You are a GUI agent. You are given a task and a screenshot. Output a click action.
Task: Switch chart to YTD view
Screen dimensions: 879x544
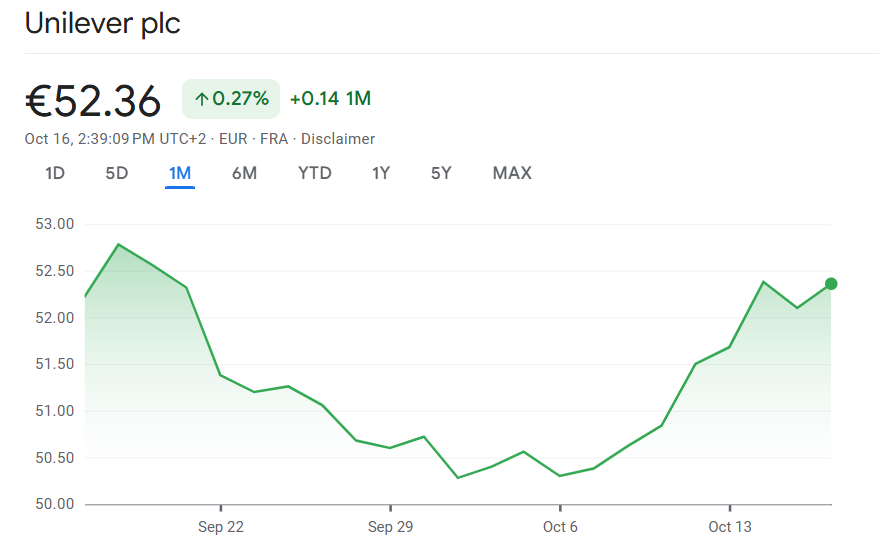pyautogui.click(x=315, y=173)
